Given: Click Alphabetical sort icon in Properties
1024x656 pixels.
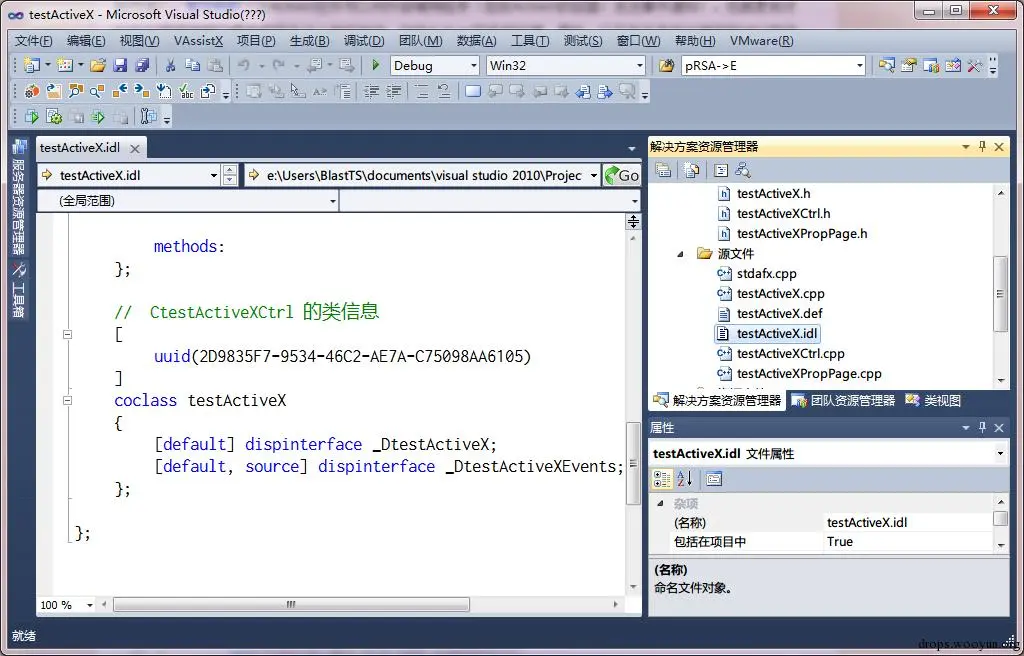Looking at the screenshot, I should pos(684,479).
